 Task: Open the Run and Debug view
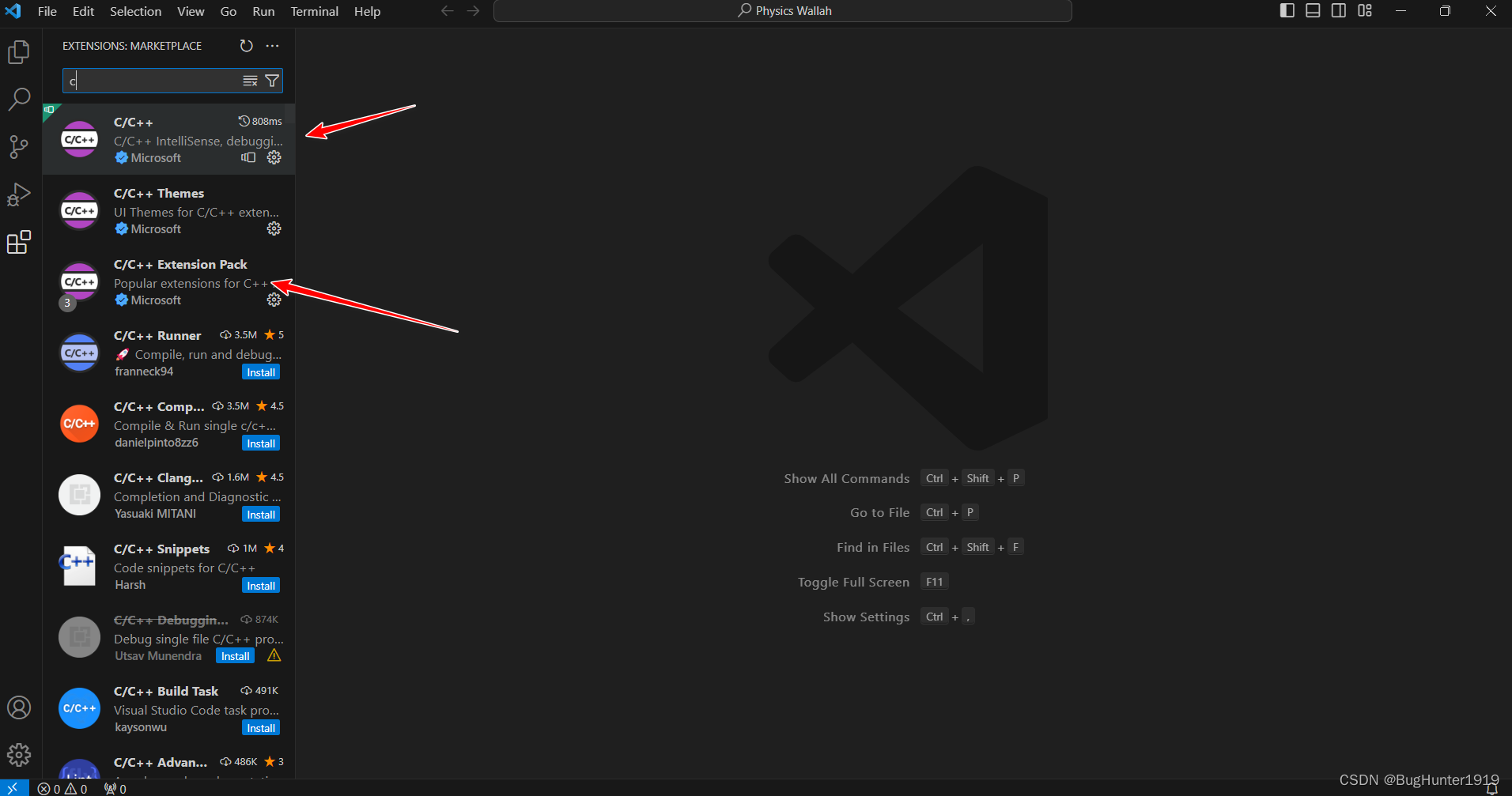click(19, 194)
